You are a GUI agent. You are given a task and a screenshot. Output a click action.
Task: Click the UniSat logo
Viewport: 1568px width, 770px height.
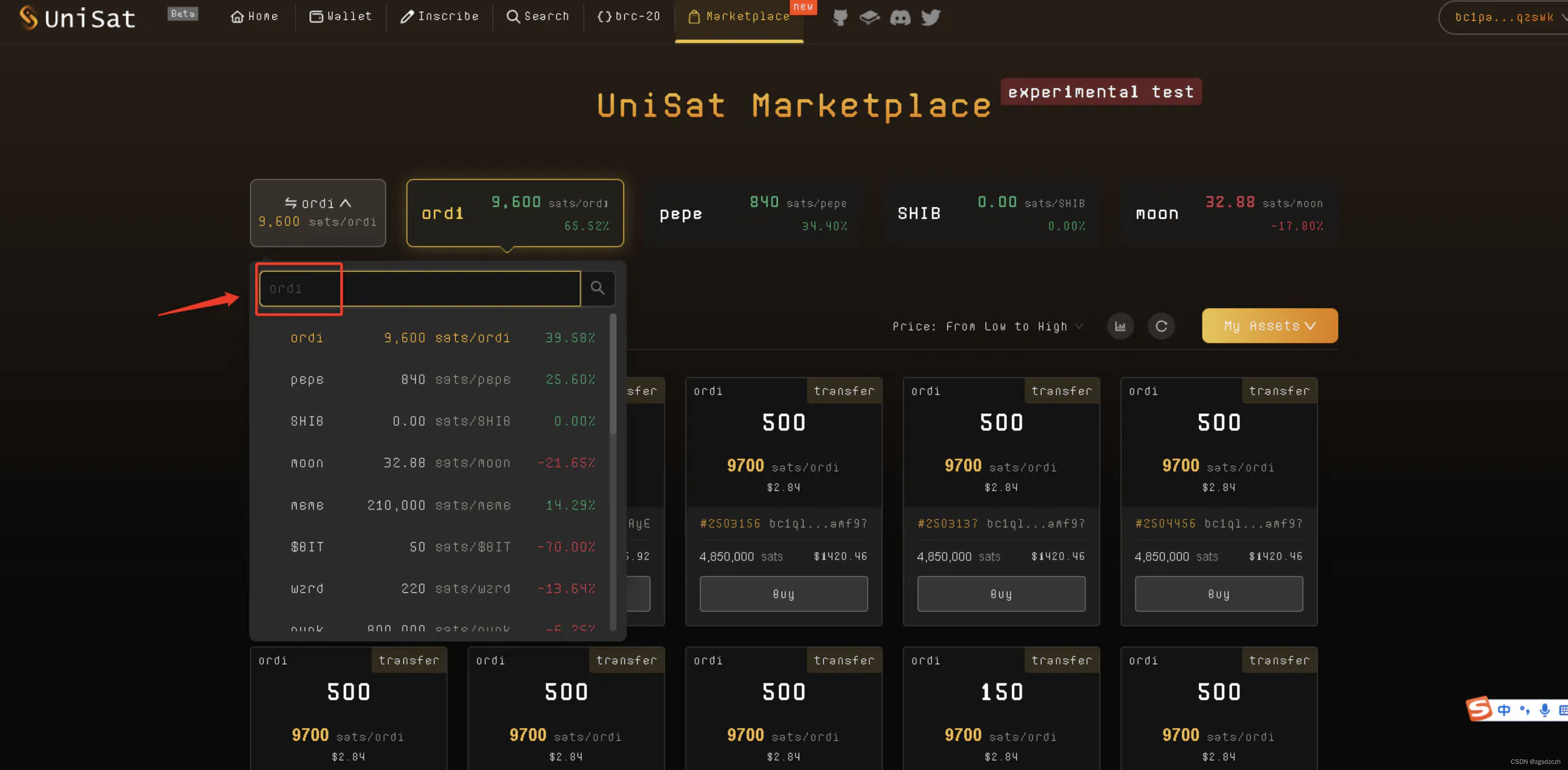[x=77, y=17]
